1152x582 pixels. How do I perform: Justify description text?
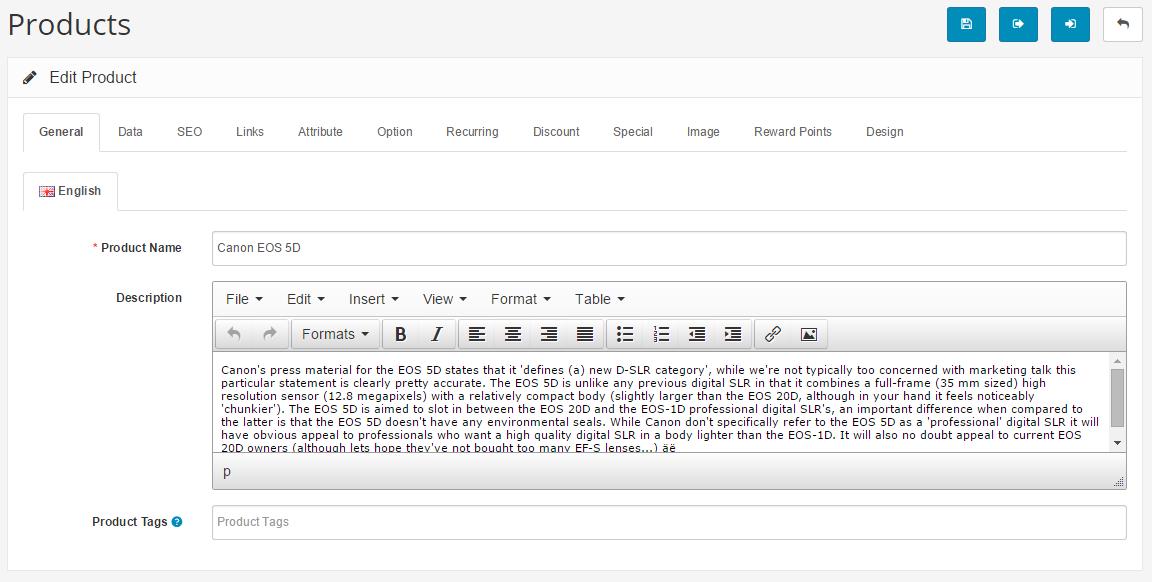click(x=585, y=334)
